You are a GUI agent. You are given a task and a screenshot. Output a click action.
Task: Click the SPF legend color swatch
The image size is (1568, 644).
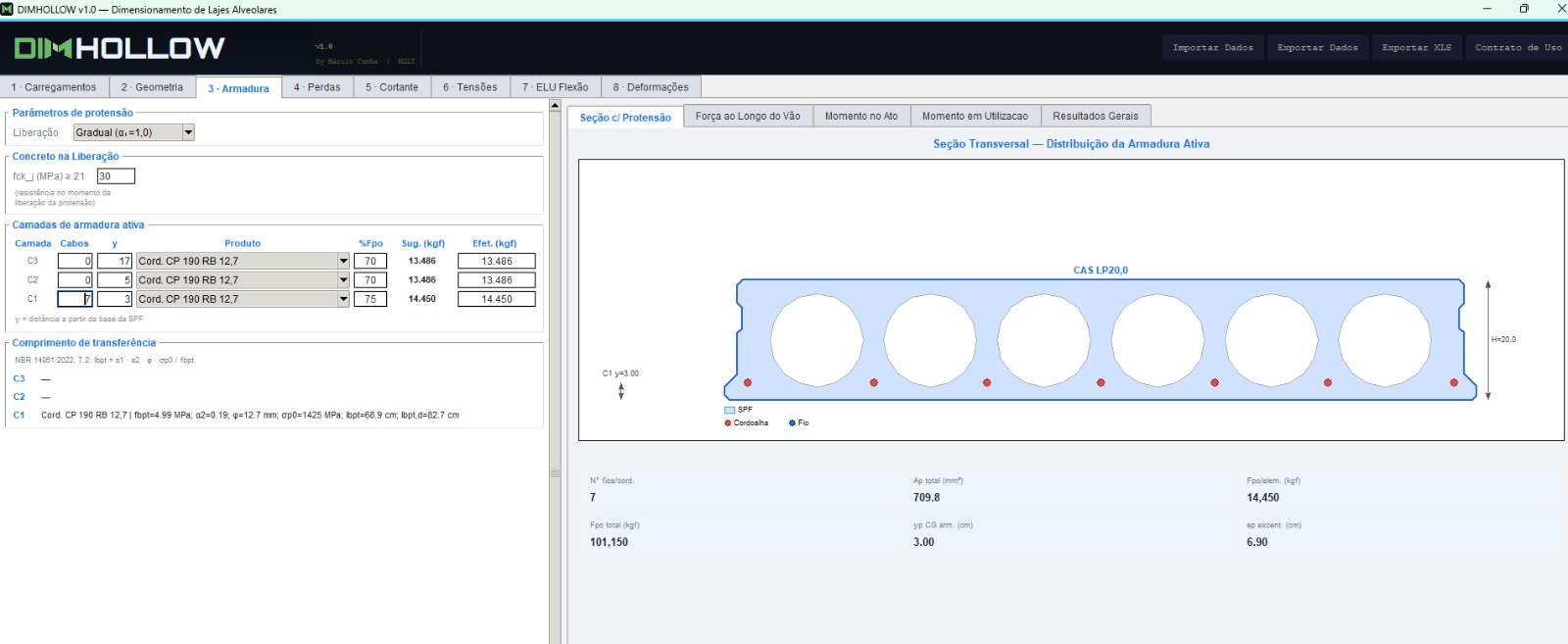[729, 410]
